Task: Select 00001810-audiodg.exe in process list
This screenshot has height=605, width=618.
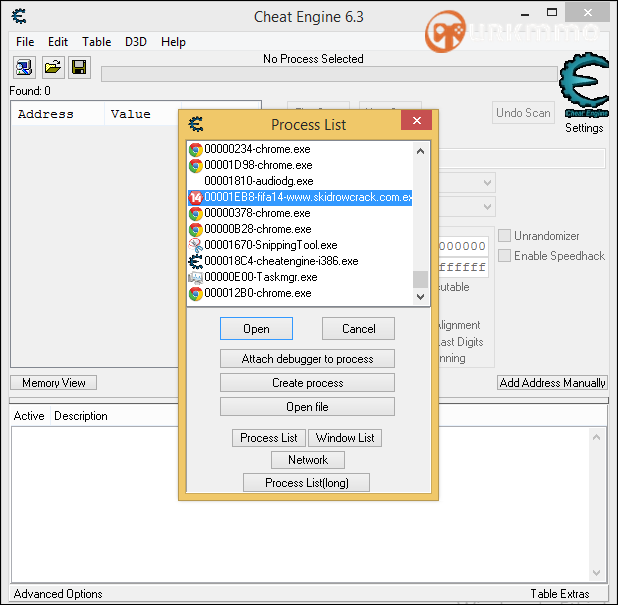Action: tap(300, 181)
